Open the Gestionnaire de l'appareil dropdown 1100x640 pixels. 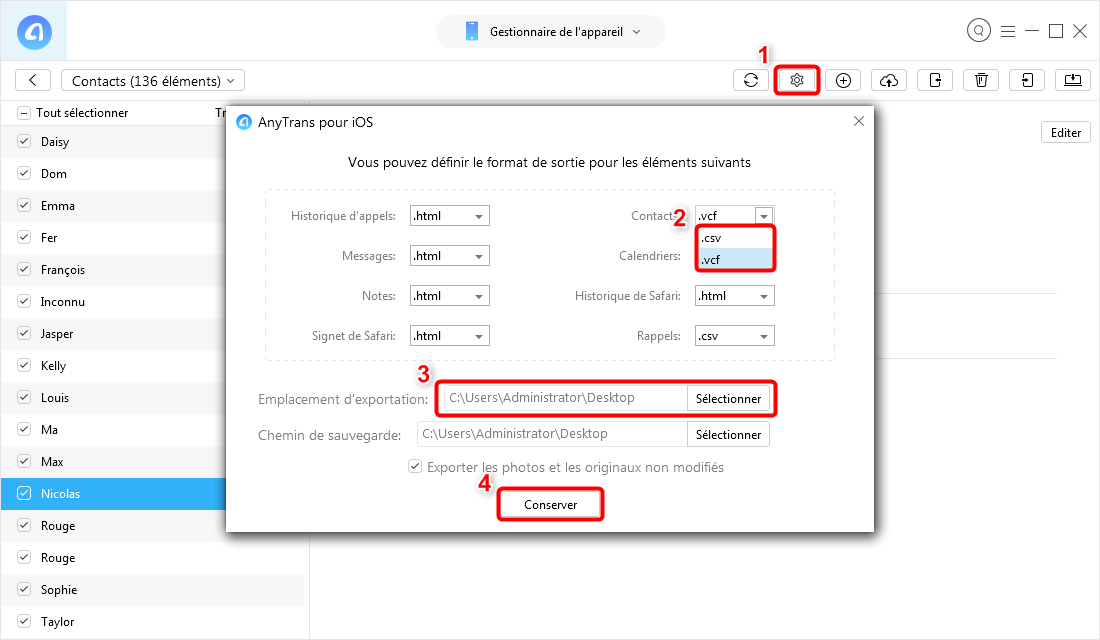coord(551,32)
